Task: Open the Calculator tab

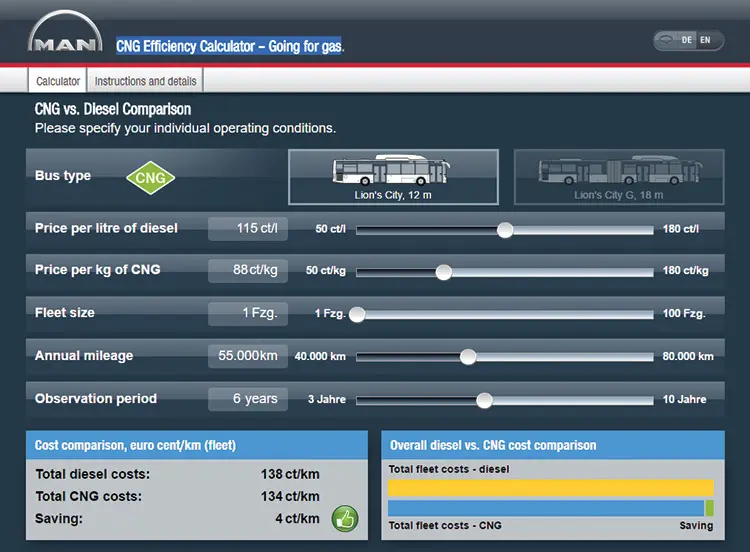Action: click(58, 81)
